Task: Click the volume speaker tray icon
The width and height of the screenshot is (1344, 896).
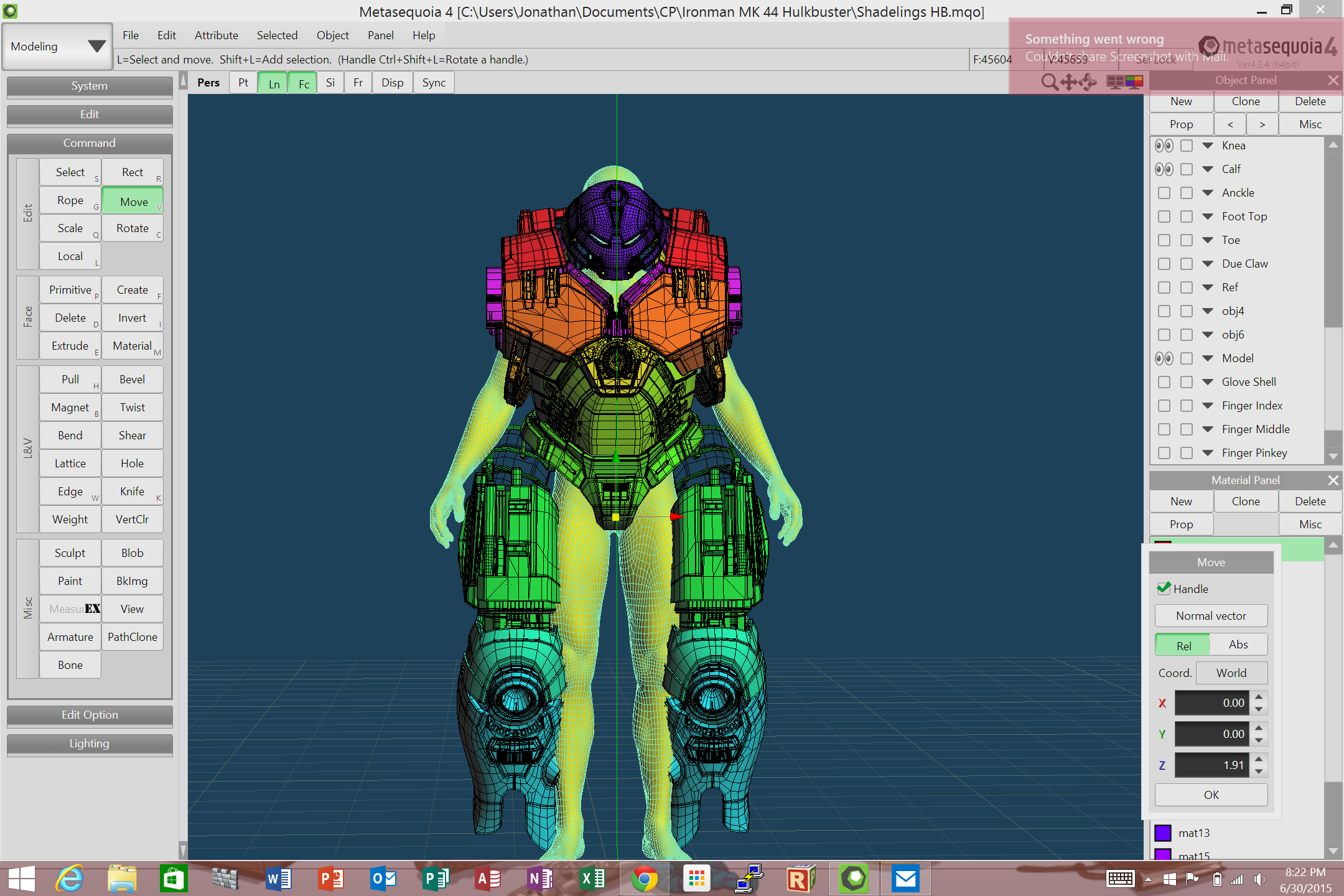Action: 1259,879
